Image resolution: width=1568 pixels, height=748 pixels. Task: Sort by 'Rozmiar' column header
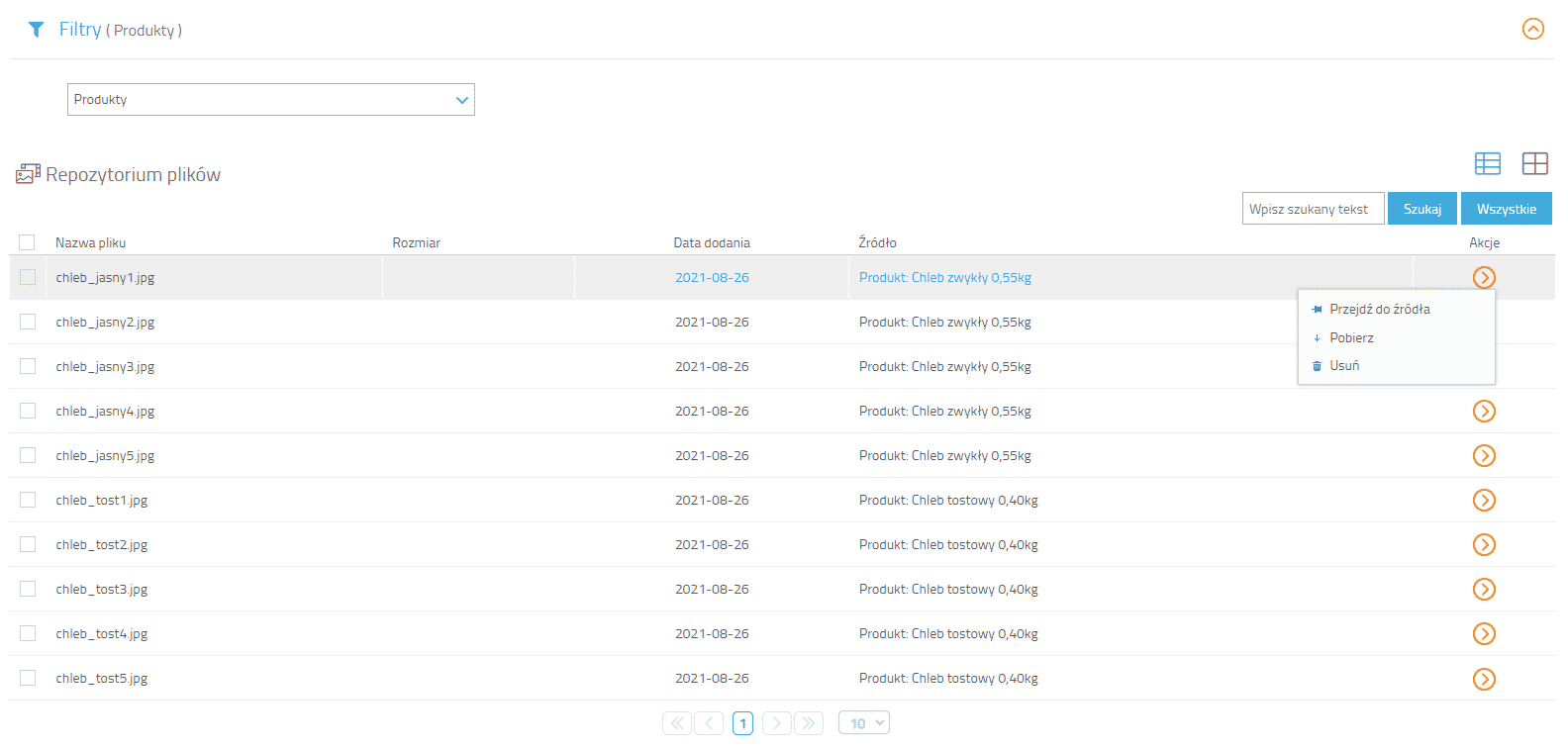[x=416, y=242]
